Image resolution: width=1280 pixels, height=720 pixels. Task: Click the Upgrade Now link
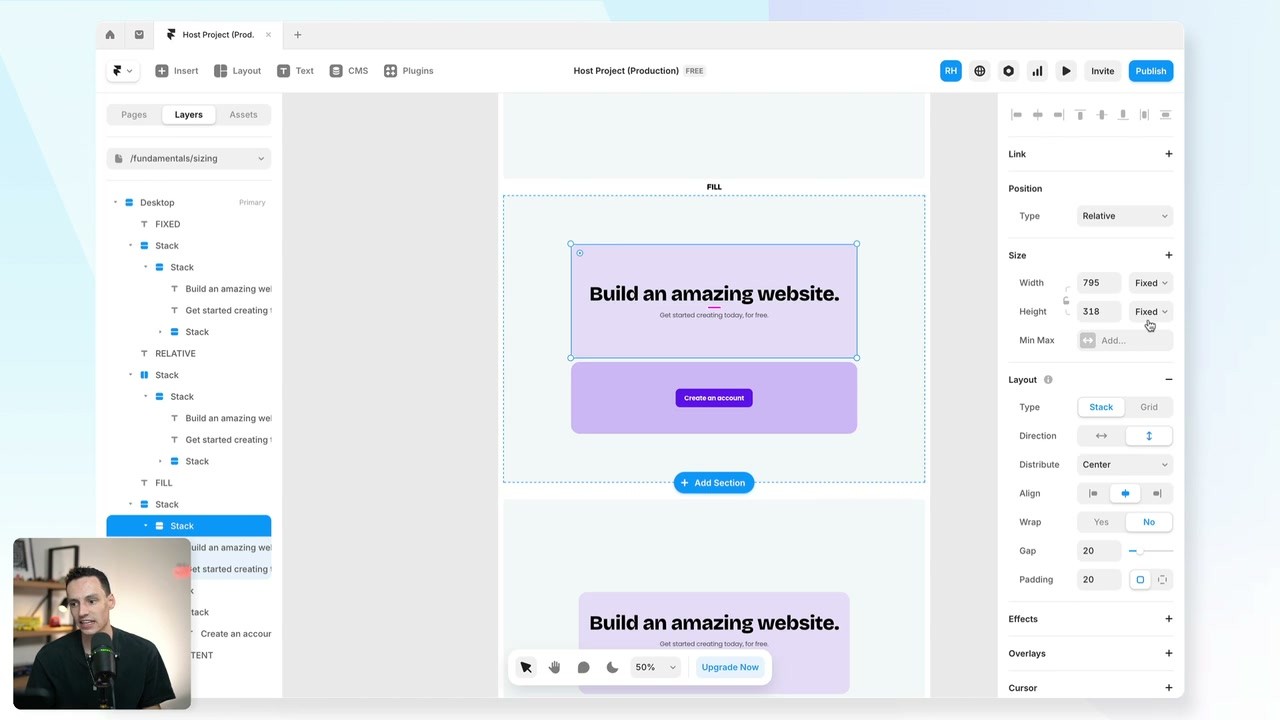pyautogui.click(x=730, y=667)
